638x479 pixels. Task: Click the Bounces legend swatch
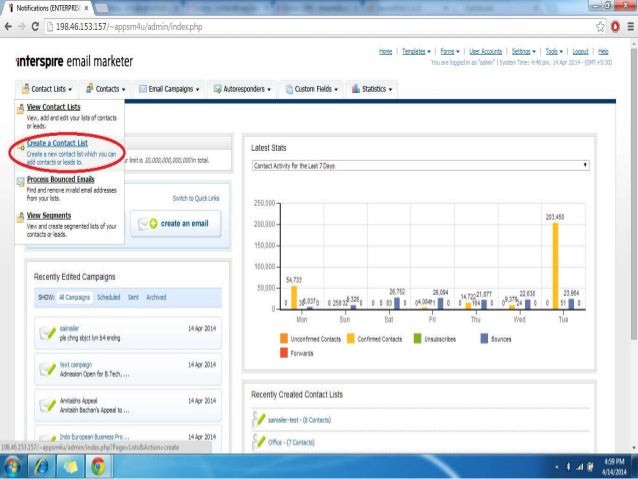(484, 339)
